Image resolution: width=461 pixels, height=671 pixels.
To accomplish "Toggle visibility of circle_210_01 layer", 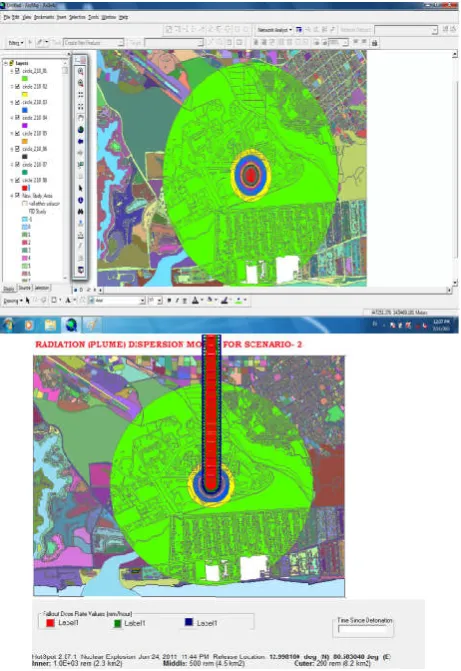I will point(17,71).
